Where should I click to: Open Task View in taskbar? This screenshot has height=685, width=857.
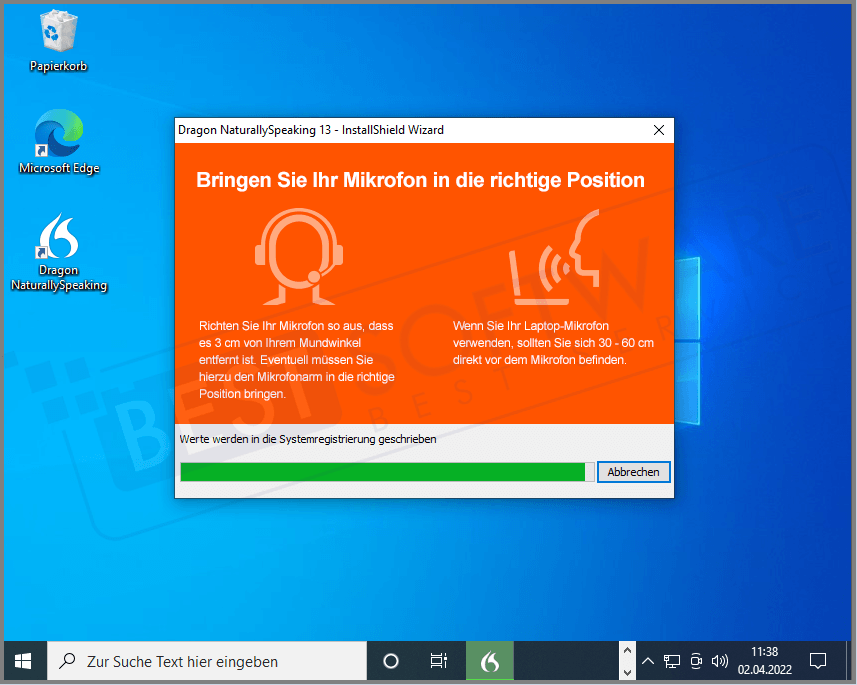click(439, 661)
